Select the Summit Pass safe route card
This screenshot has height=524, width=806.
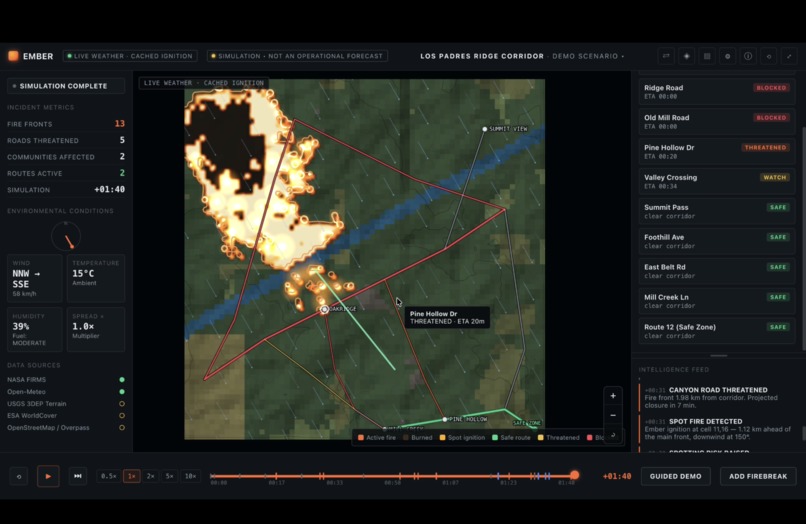coord(717,211)
